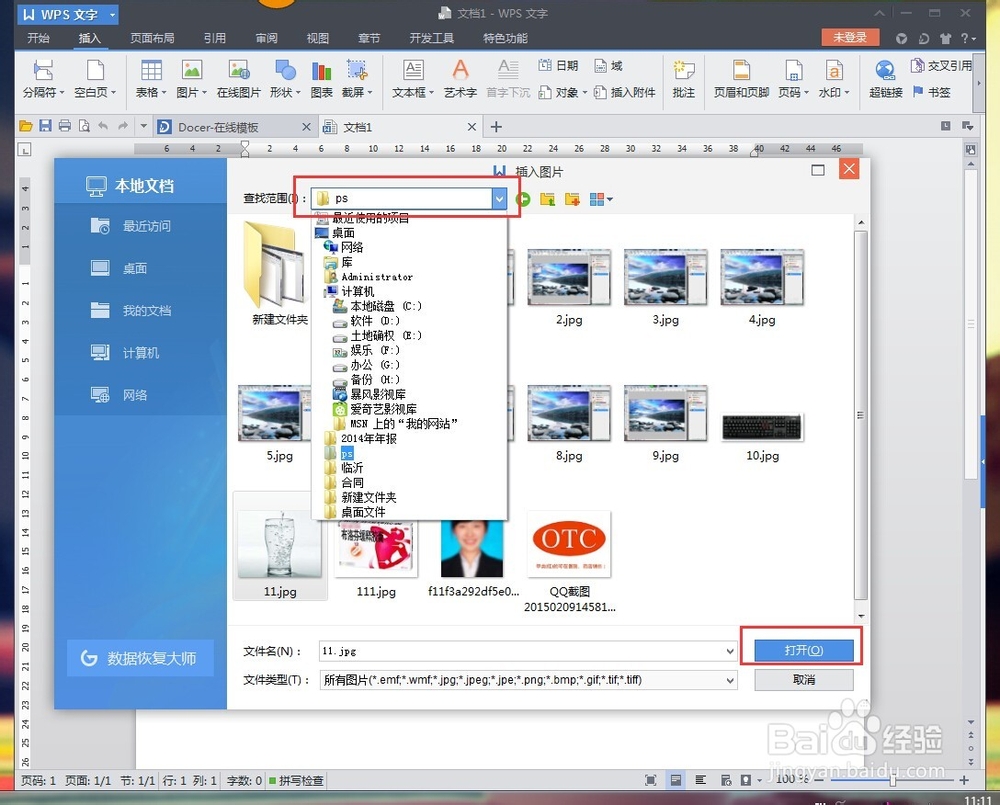Viewport: 1000px width, 805px height.
Task: Click the 数据恢复大师 sidebar button
Action: 140,658
